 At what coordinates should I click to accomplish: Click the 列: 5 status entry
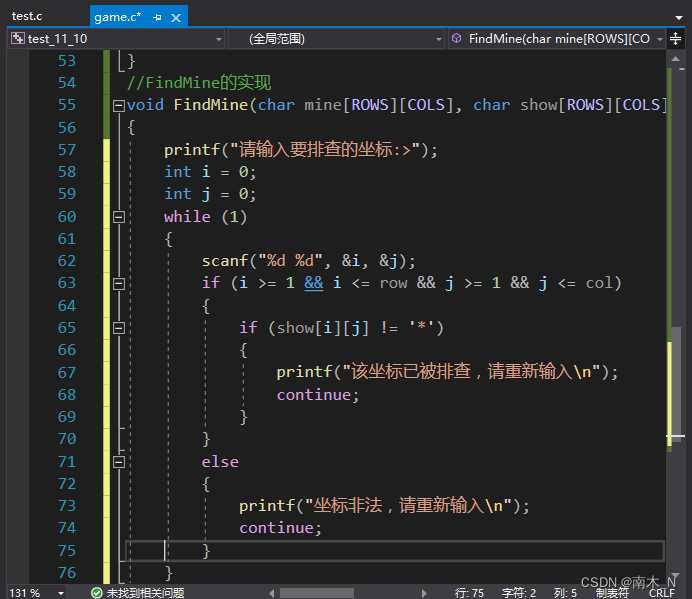[x=565, y=593]
